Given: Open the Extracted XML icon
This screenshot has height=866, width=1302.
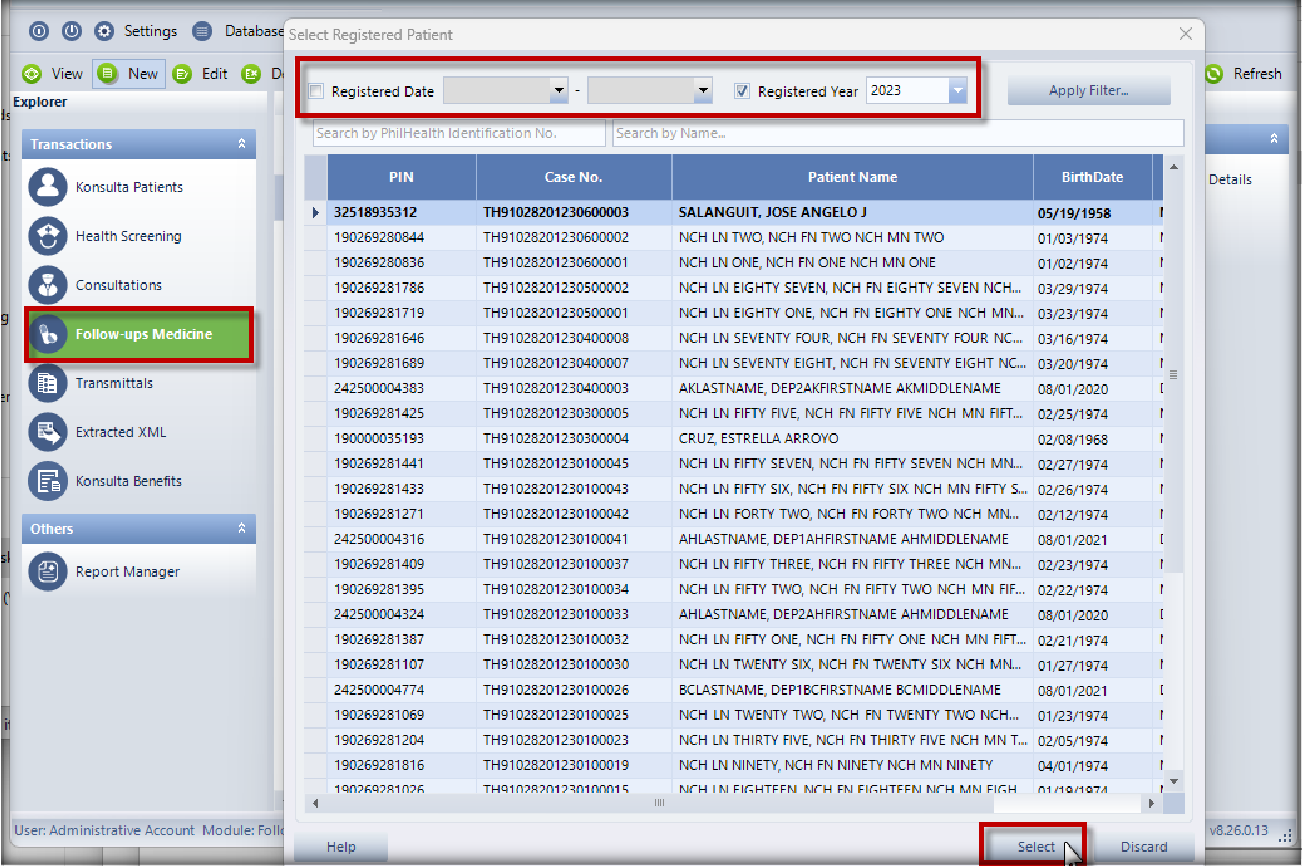Looking at the screenshot, I should pos(47,432).
